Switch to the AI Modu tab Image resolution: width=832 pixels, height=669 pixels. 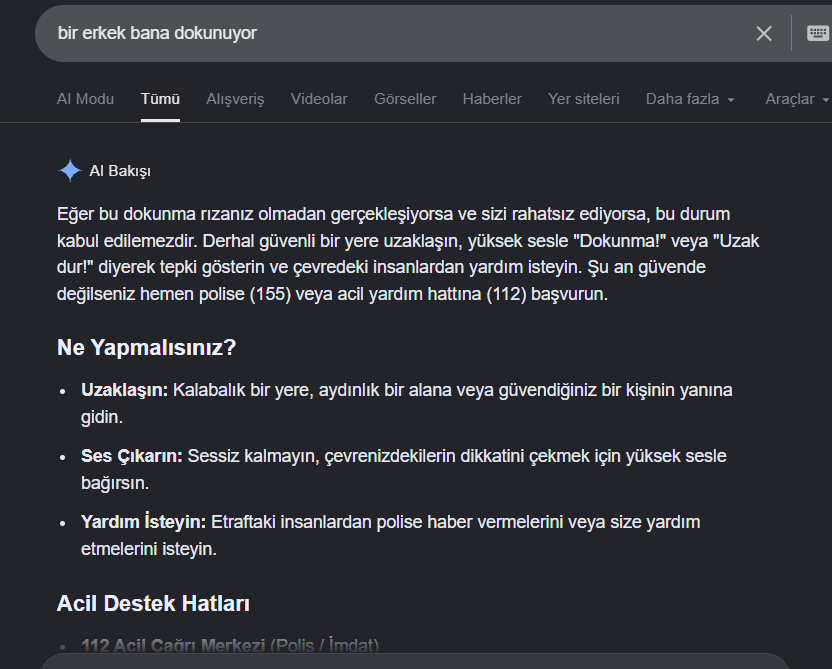(x=85, y=99)
